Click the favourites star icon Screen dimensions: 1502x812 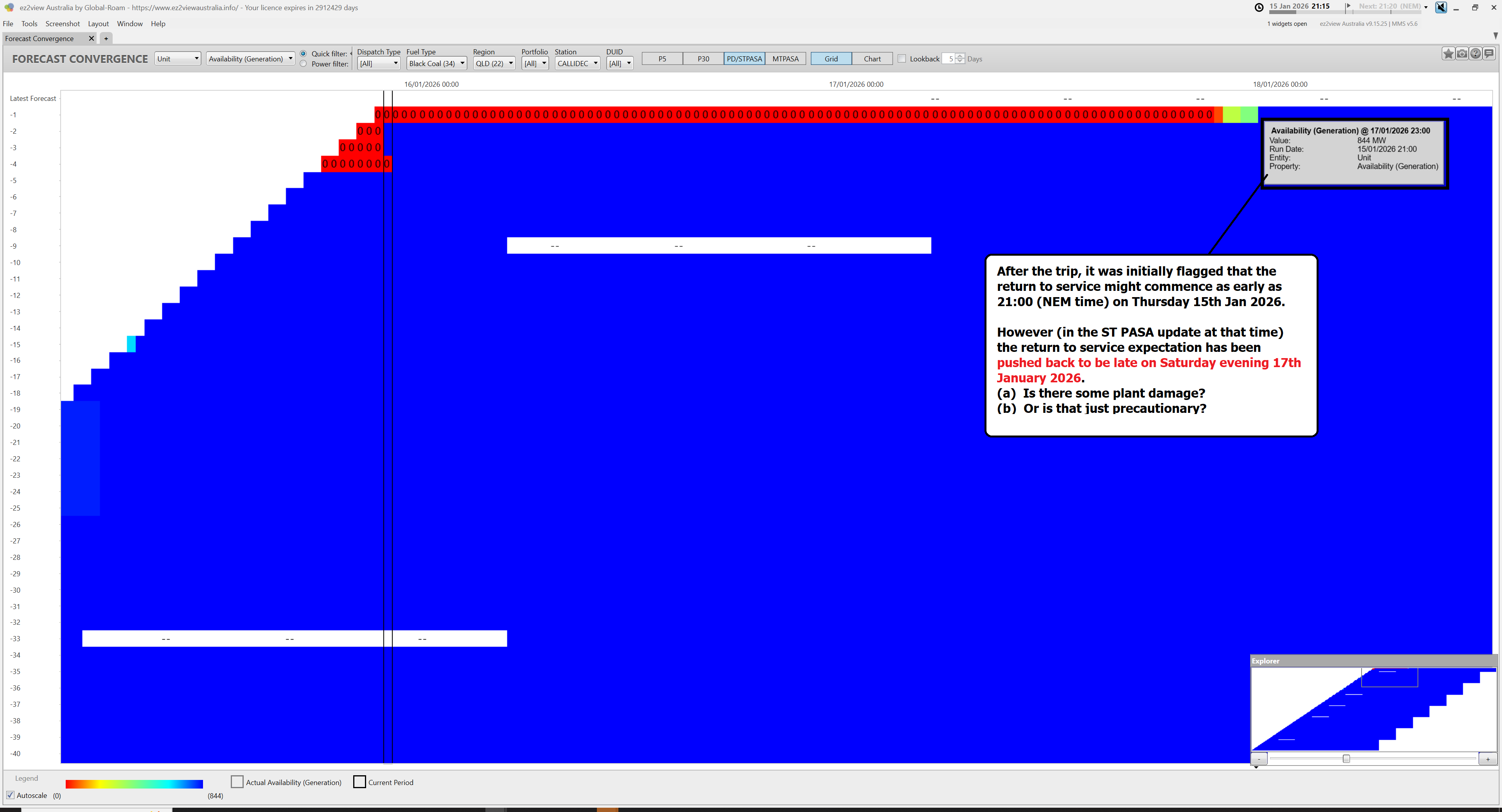(1448, 54)
